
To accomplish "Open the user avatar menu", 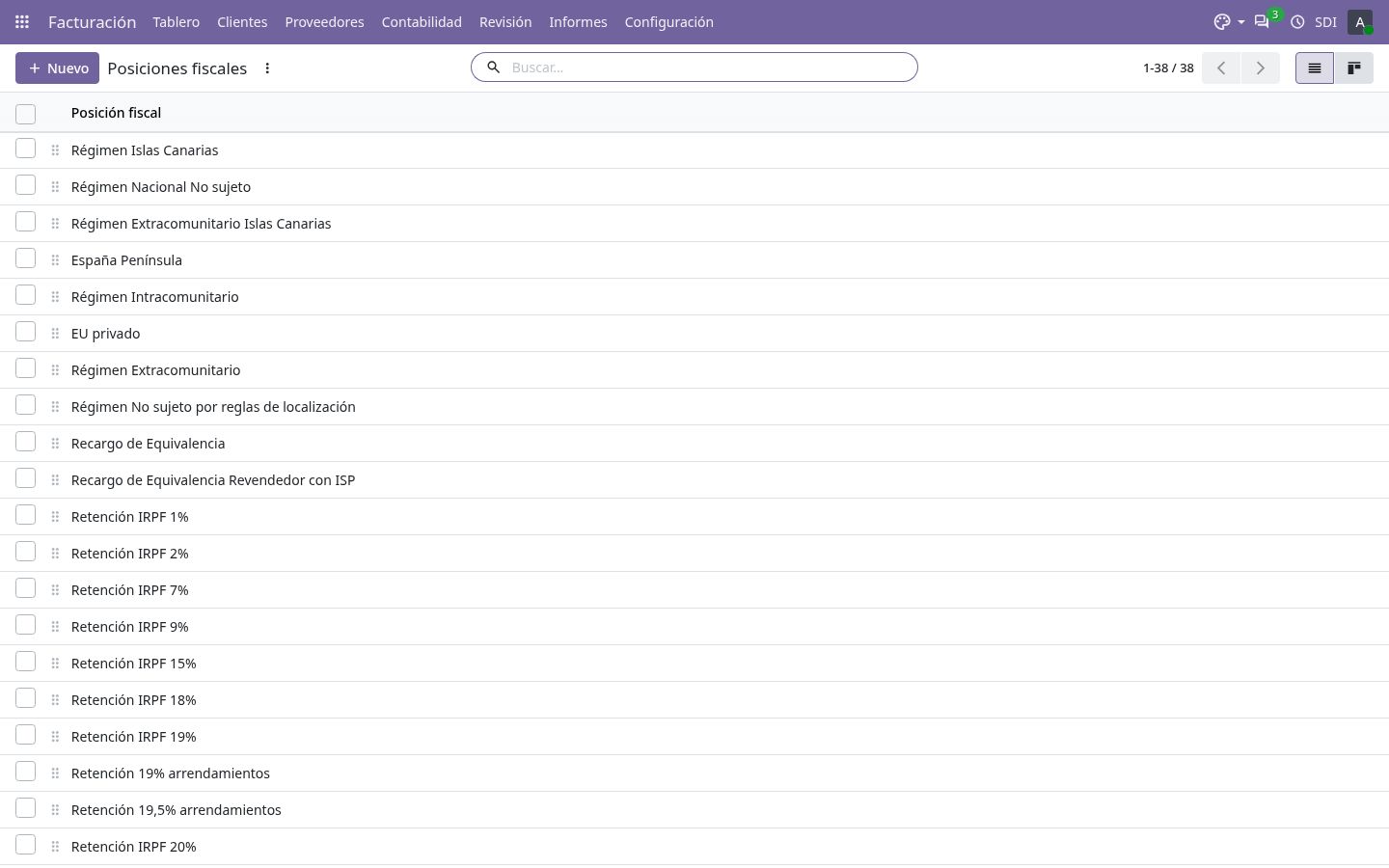I will (x=1360, y=21).
